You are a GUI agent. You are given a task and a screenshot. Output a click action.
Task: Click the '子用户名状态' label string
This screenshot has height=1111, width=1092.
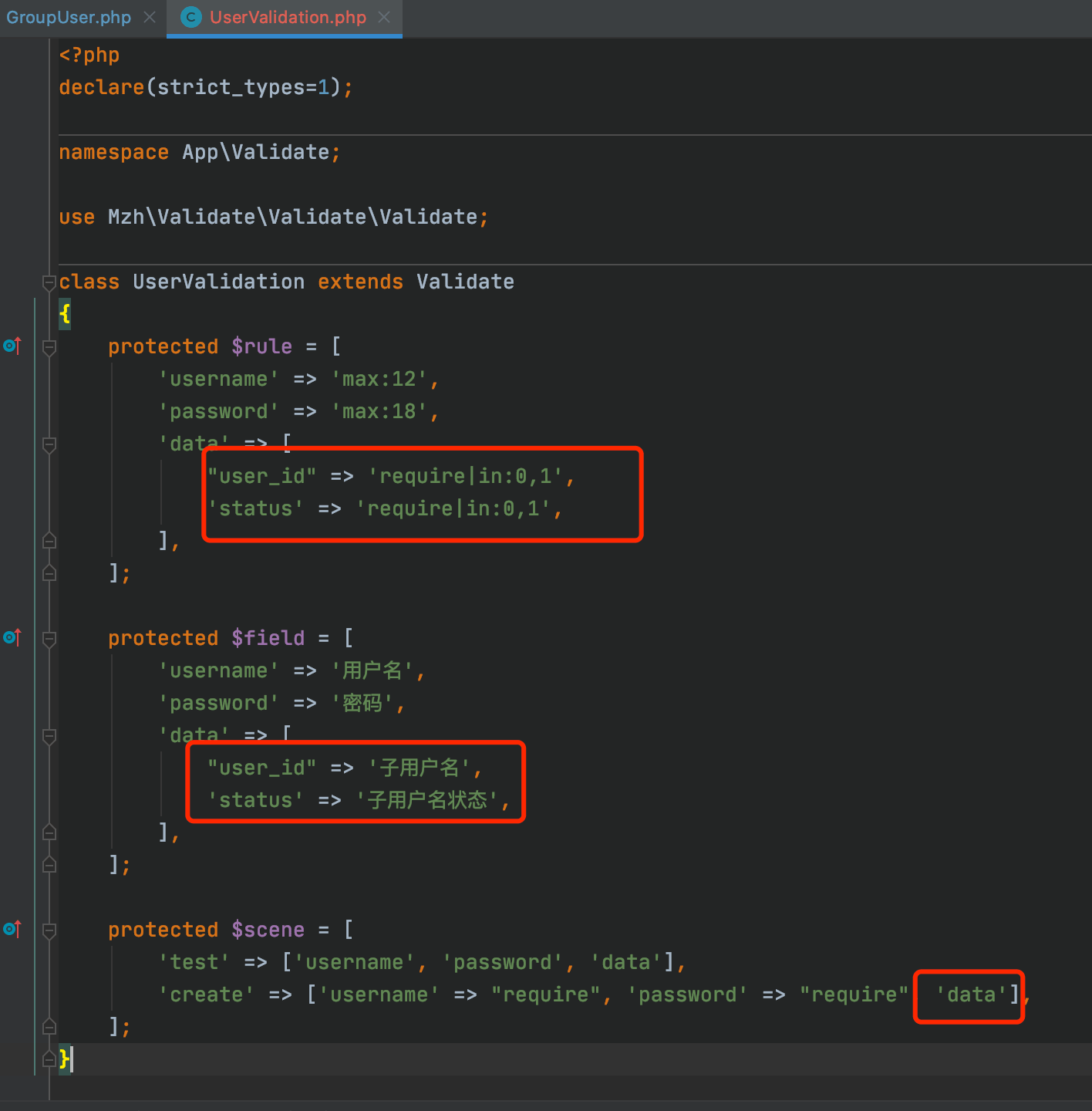click(428, 800)
